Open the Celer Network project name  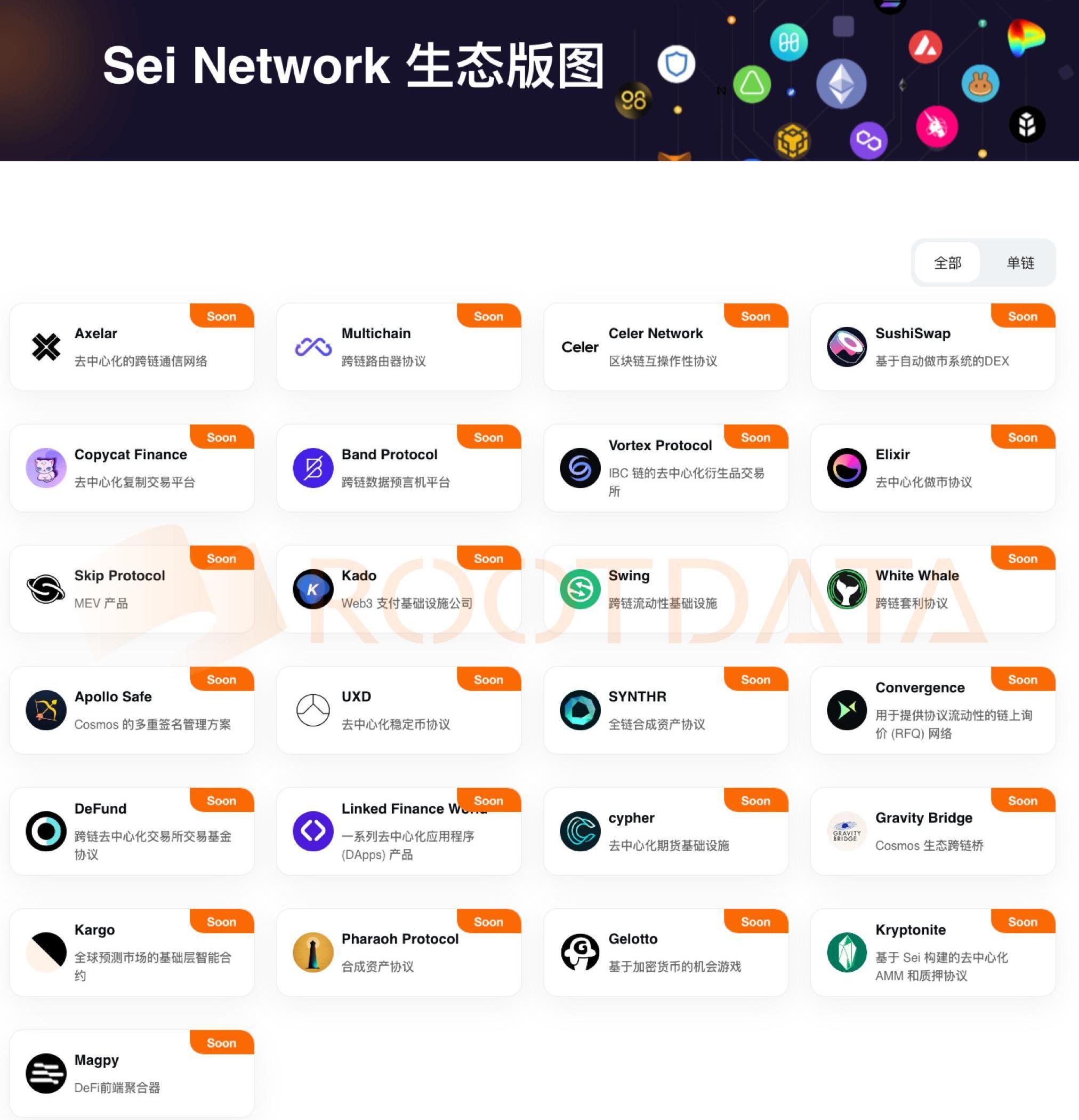(655, 334)
